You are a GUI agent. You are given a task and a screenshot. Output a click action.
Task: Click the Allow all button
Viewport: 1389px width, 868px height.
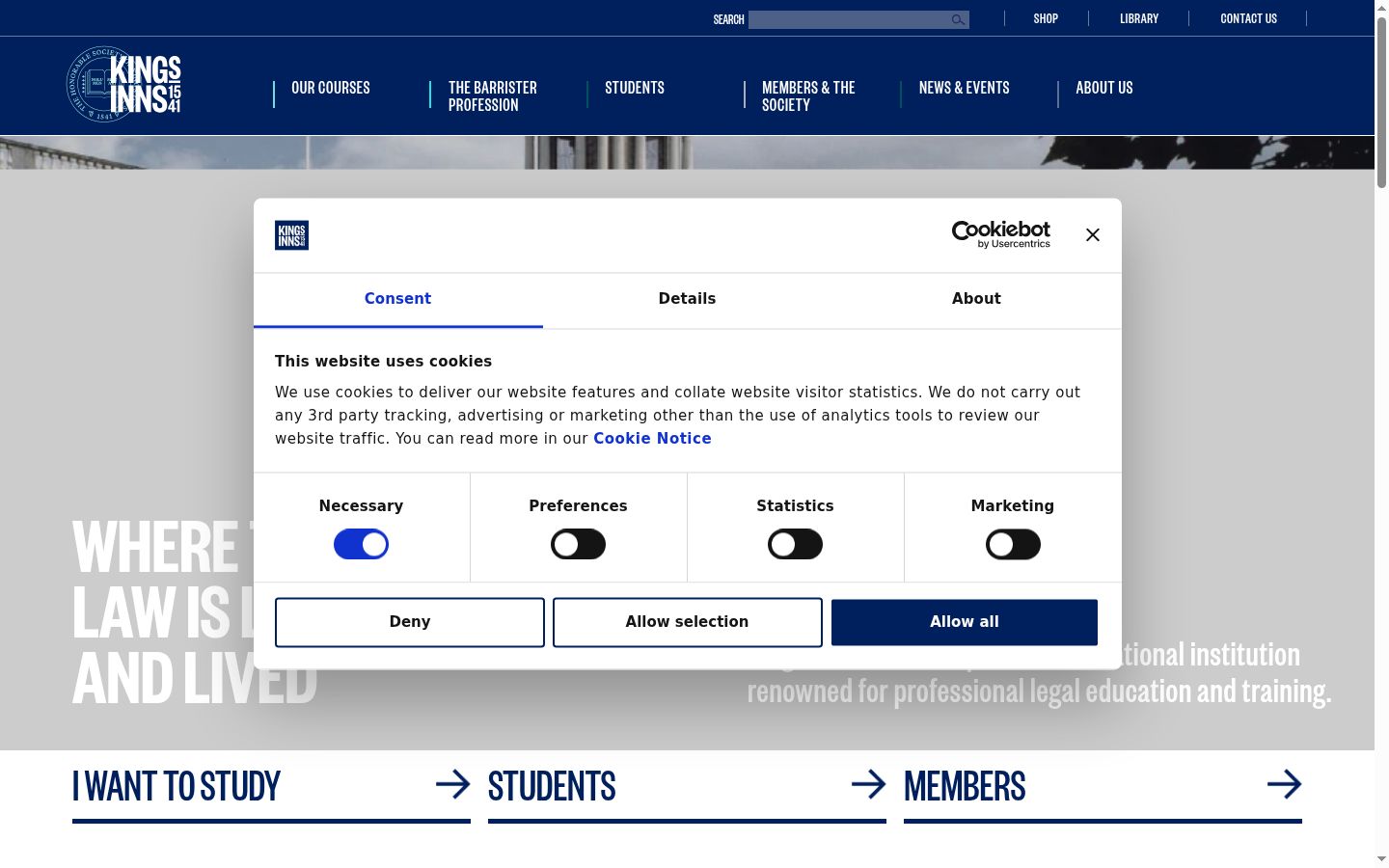pyautogui.click(x=965, y=622)
